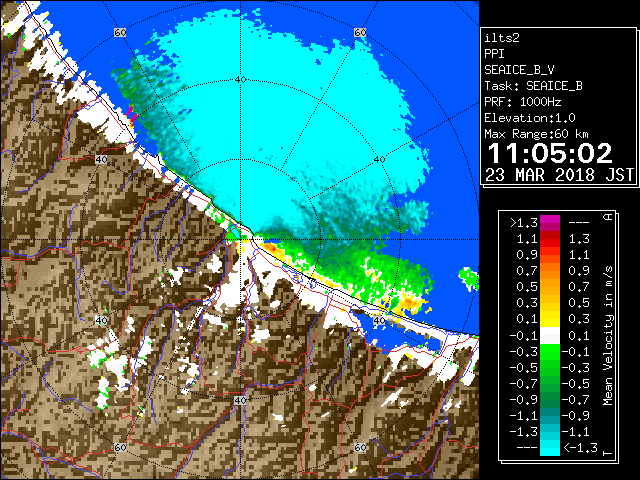Click the '60' range label at lower right
Viewport: 640px width, 480px height.
(360, 447)
